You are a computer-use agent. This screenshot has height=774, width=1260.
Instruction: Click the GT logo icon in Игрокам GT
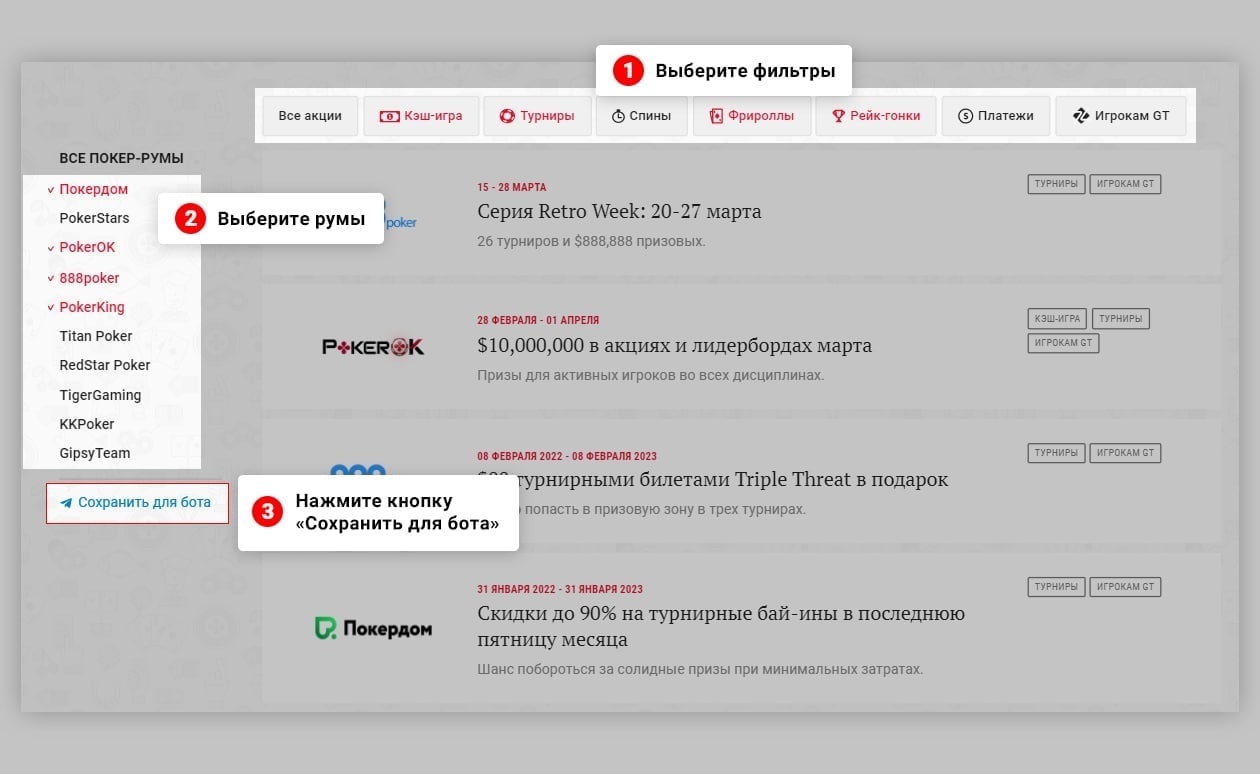coord(1081,116)
